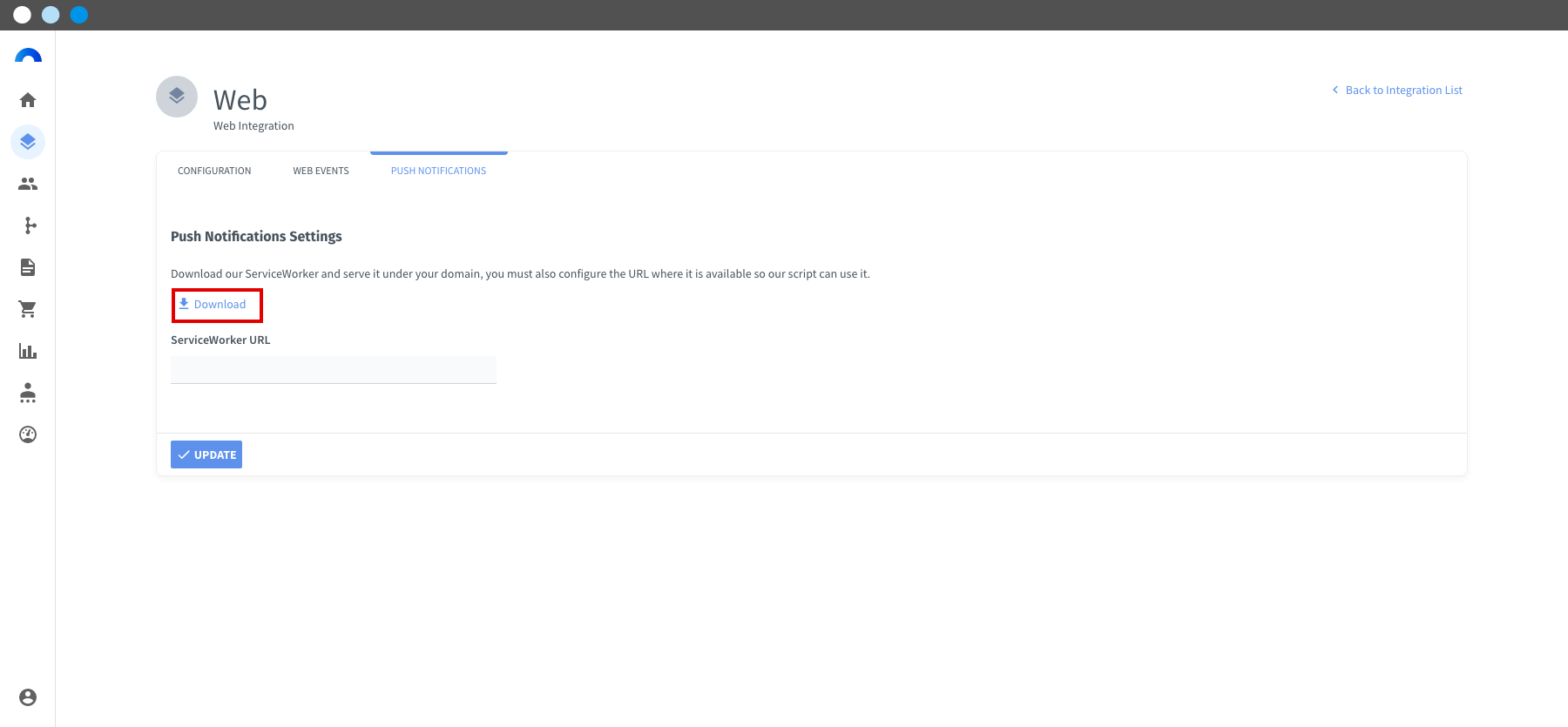This screenshot has width=1568, height=727.
Task: Focus the ServiceWorker URL input field
Action: [x=334, y=370]
